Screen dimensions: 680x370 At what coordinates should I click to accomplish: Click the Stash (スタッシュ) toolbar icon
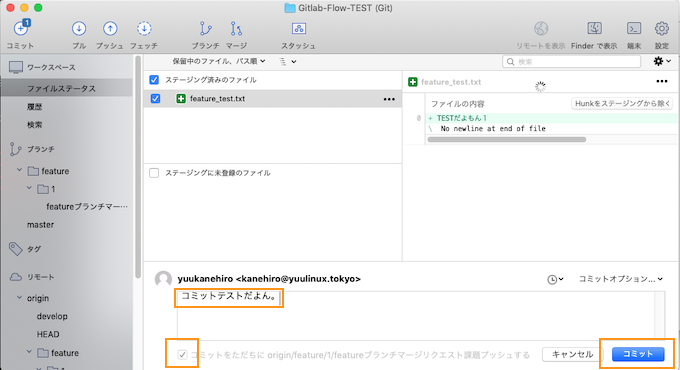(298, 29)
